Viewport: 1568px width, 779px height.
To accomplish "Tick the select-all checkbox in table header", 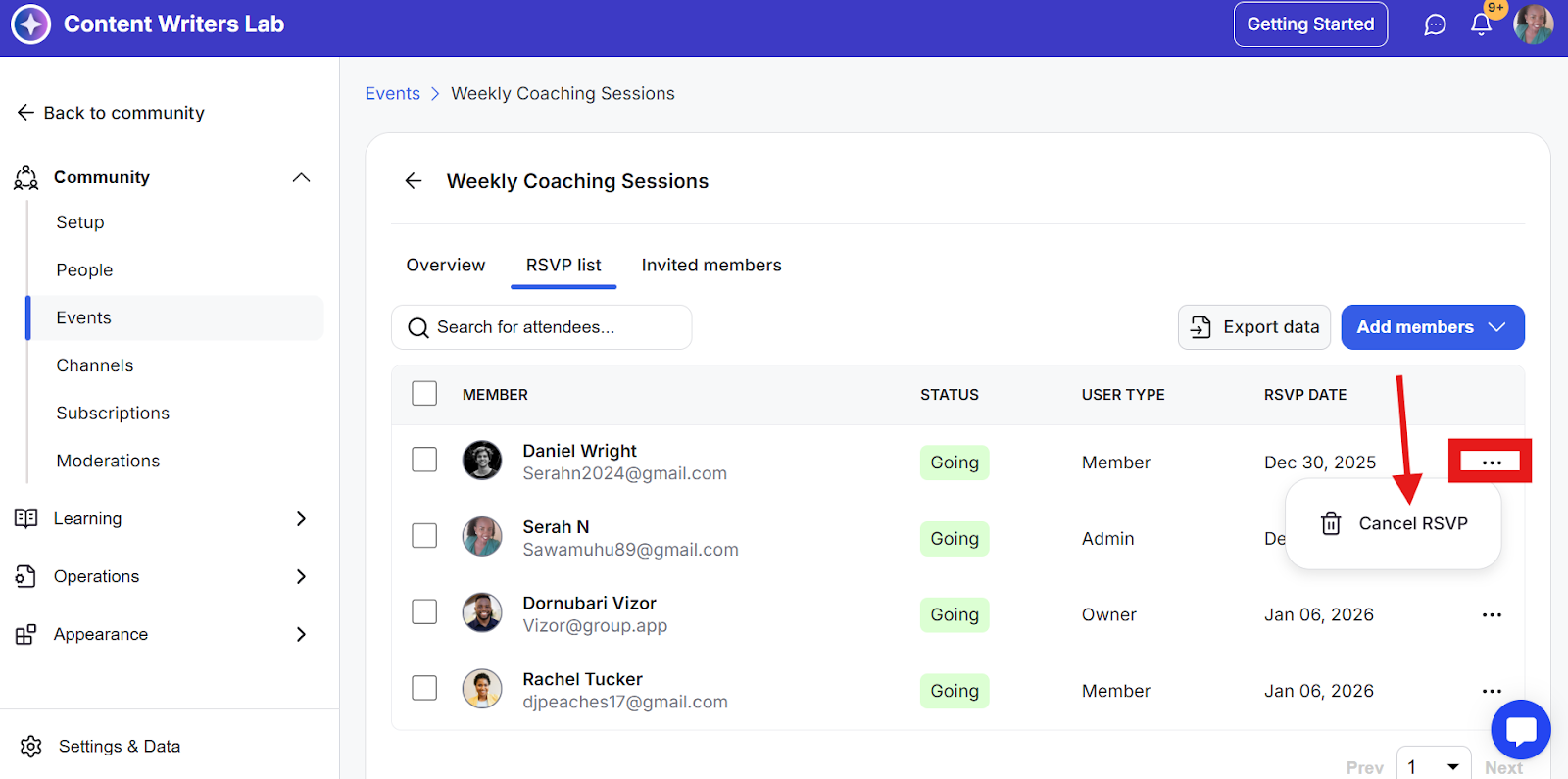I will pyautogui.click(x=424, y=394).
